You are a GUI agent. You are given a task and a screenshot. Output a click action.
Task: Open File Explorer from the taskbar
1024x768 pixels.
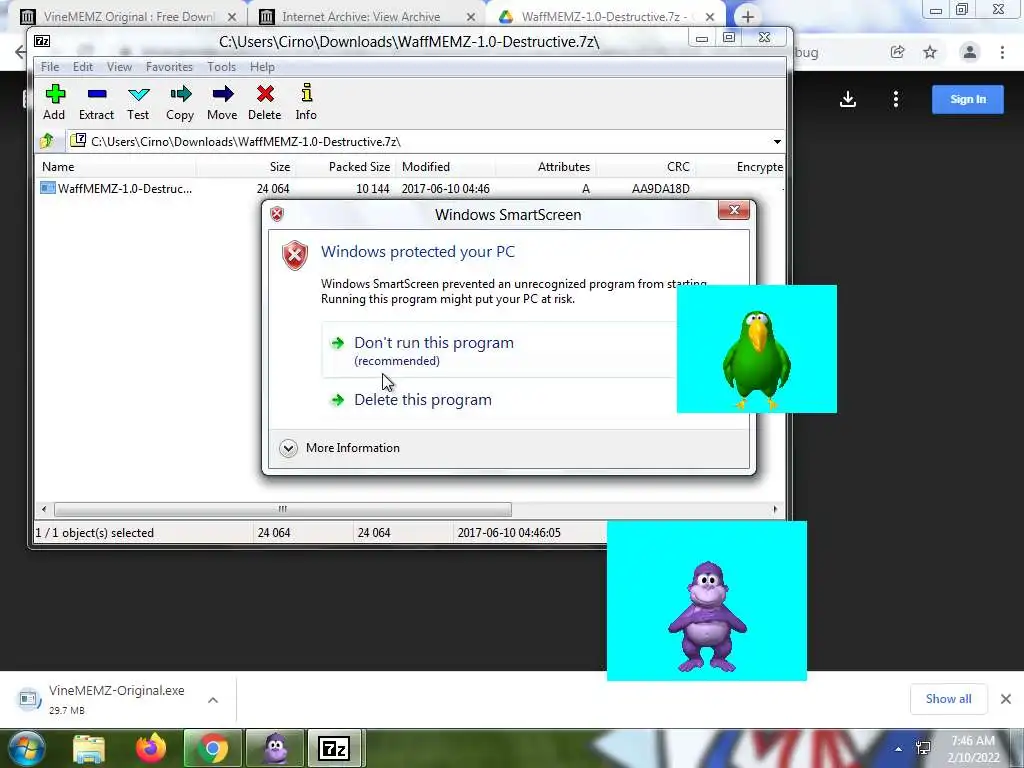click(x=89, y=748)
